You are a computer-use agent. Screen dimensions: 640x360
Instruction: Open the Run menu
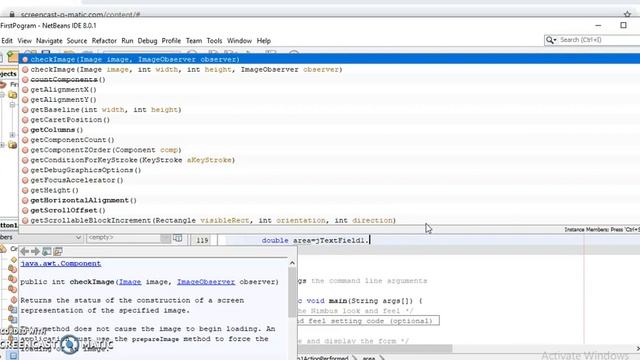(127, 41)
